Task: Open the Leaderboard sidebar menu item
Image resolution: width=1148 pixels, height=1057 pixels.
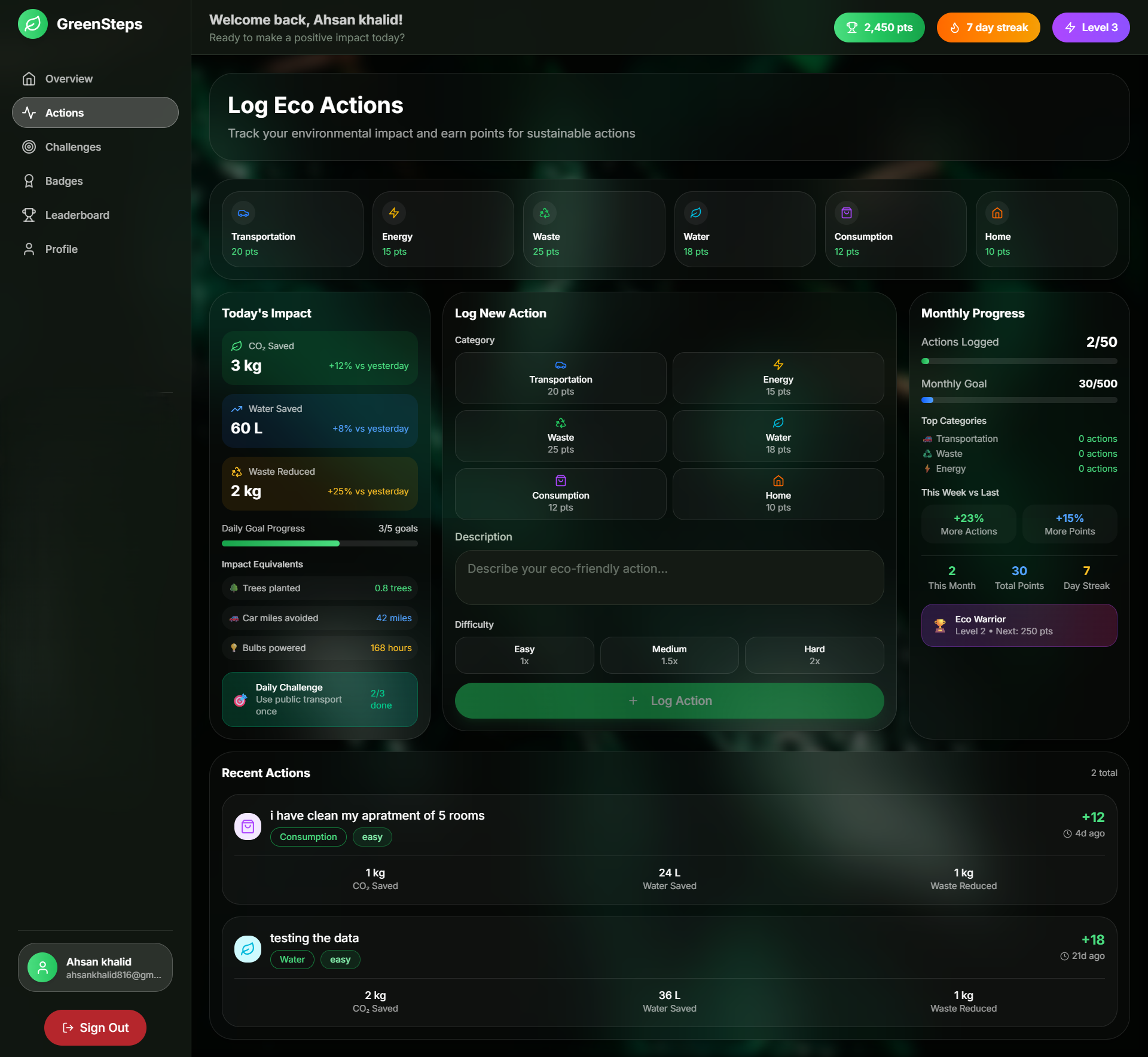Action: pos(77,215)
